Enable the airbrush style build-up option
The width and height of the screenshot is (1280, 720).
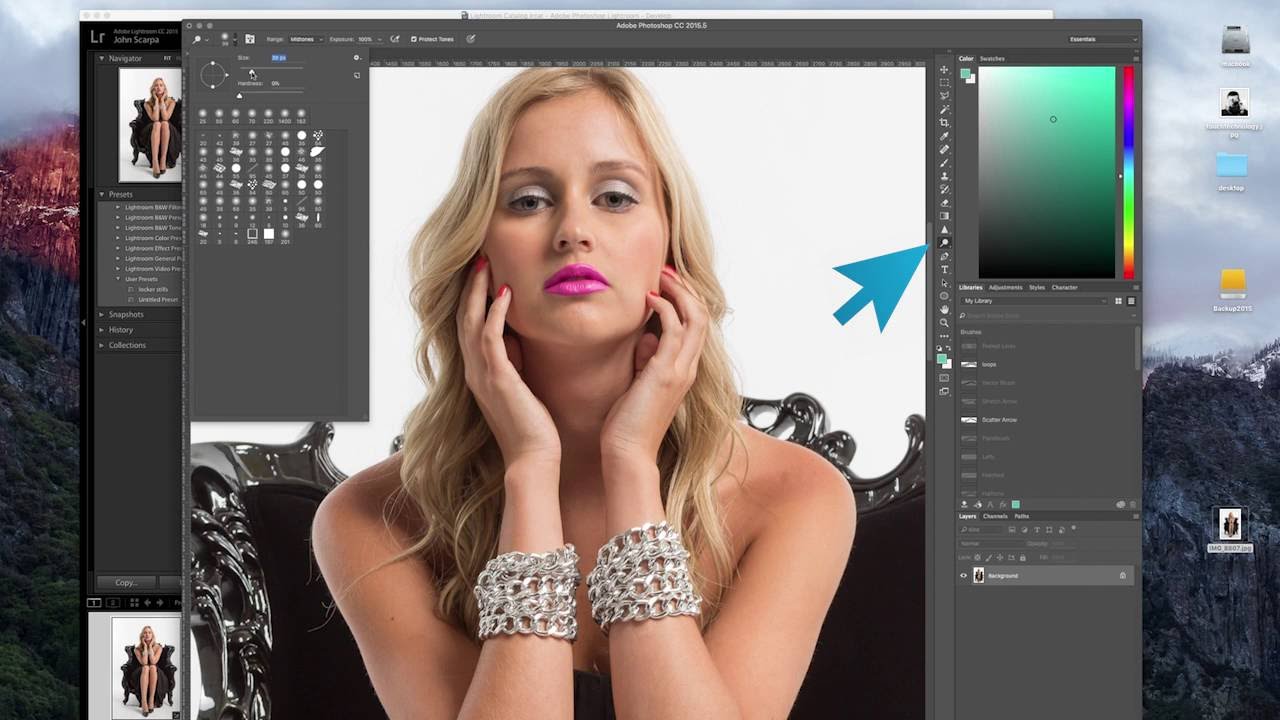[396, 39]
